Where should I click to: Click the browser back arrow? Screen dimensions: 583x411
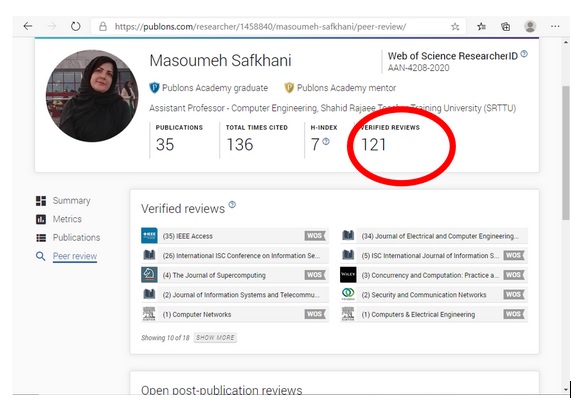pyautogui.click(x=28, y=26)
